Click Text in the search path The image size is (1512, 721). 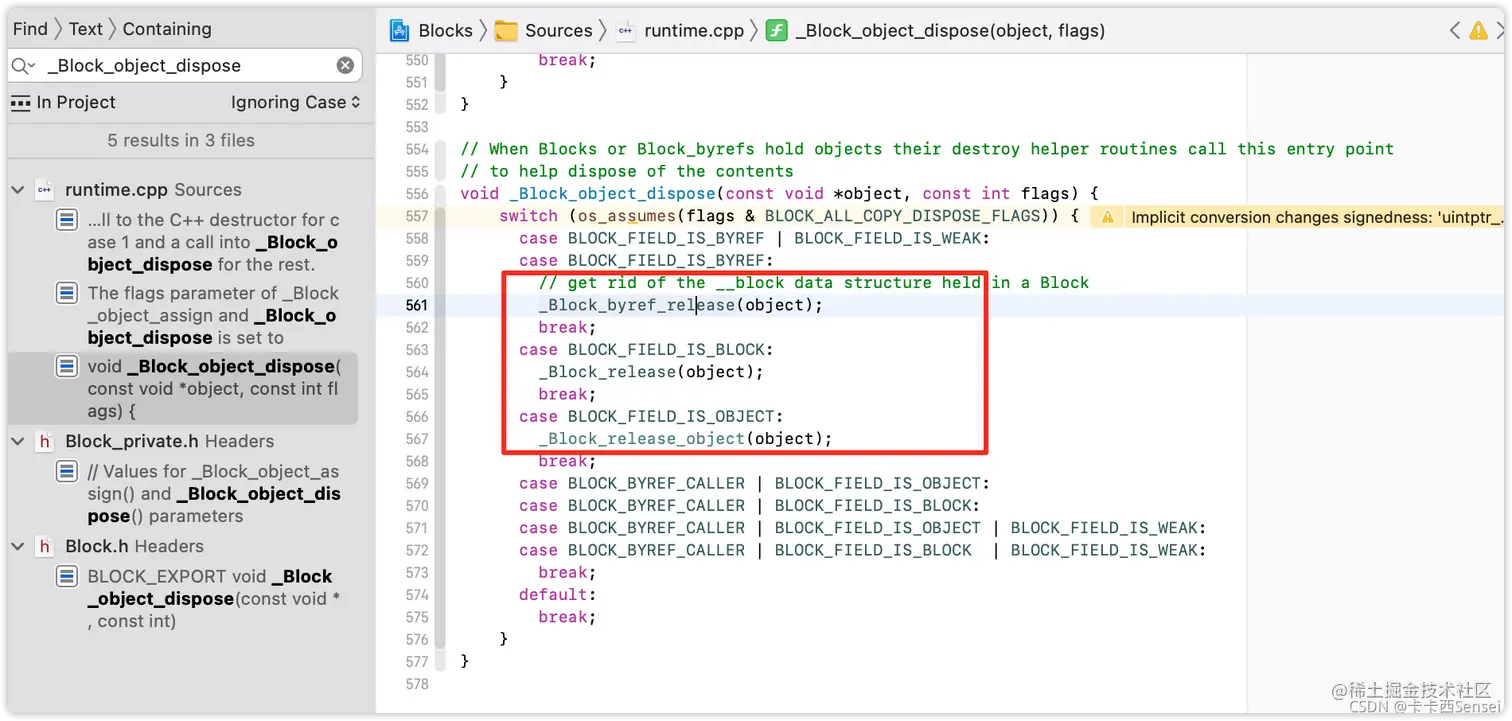pos(86,29)
